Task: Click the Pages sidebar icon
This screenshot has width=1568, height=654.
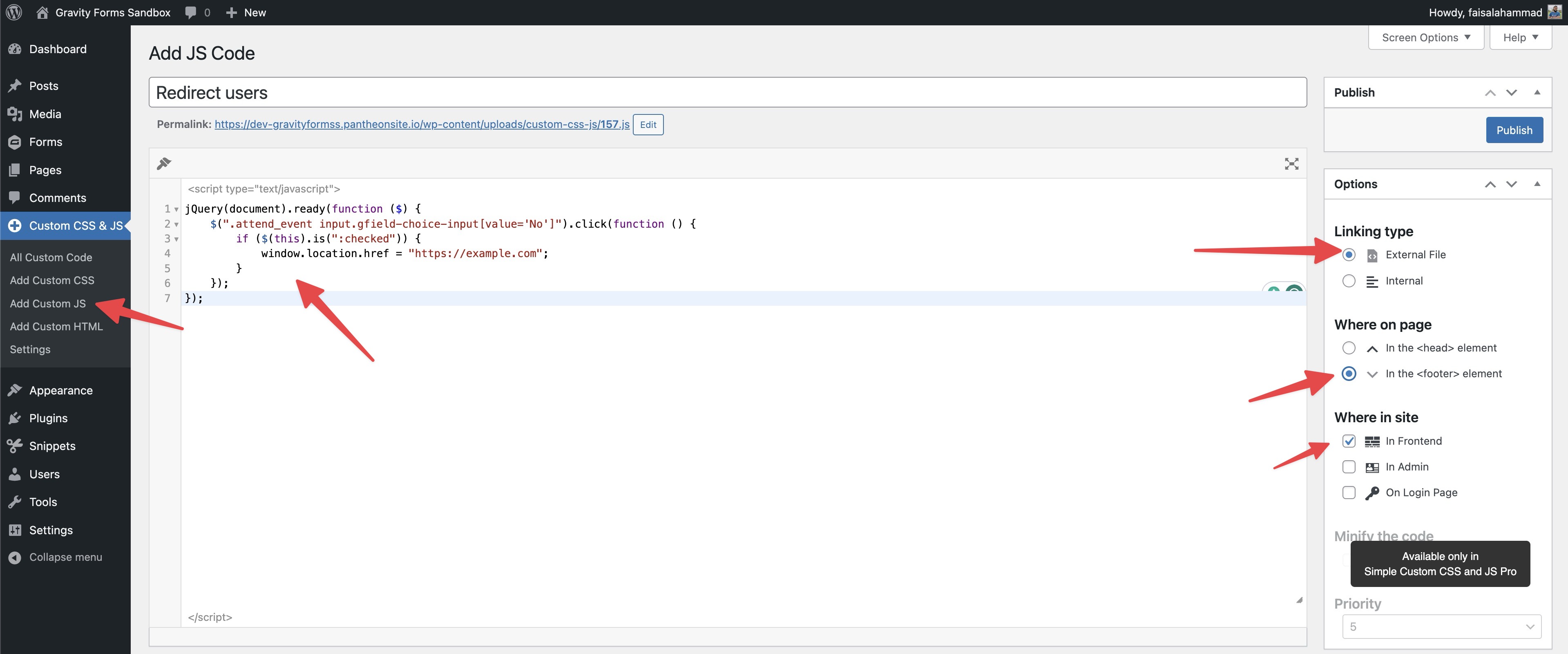Action: click(15, 170)
